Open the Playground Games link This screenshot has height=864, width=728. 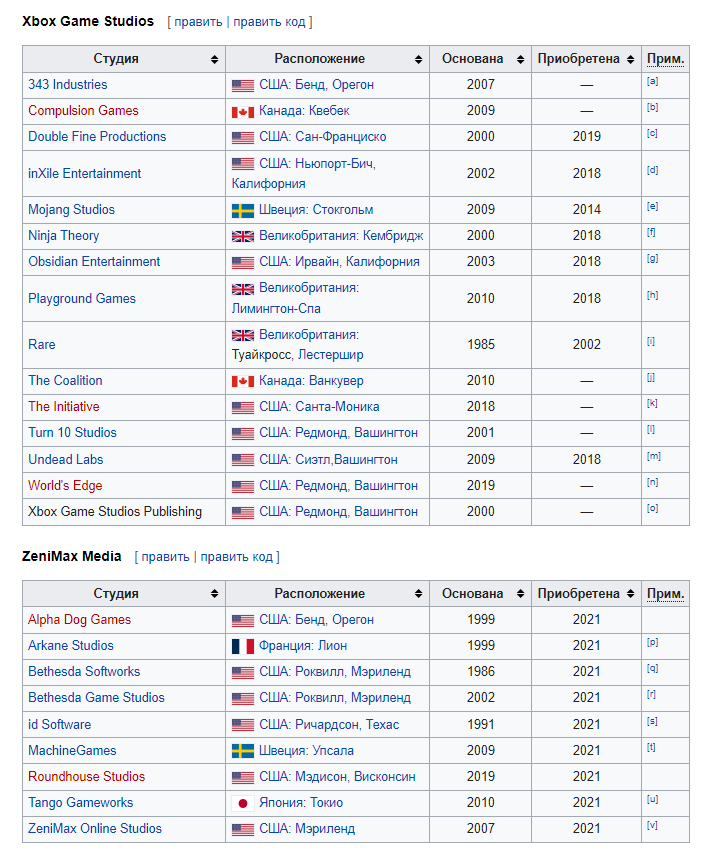pos(82,299)
